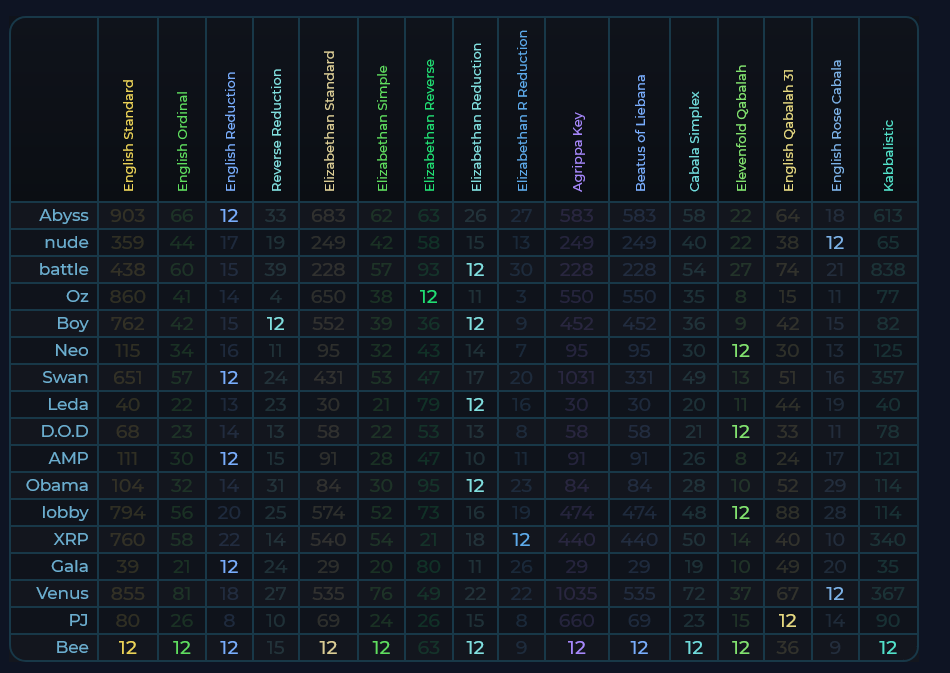The image size is (950, 673).
Task: Select highlighted 12 in PJ row
Action: 788,620
